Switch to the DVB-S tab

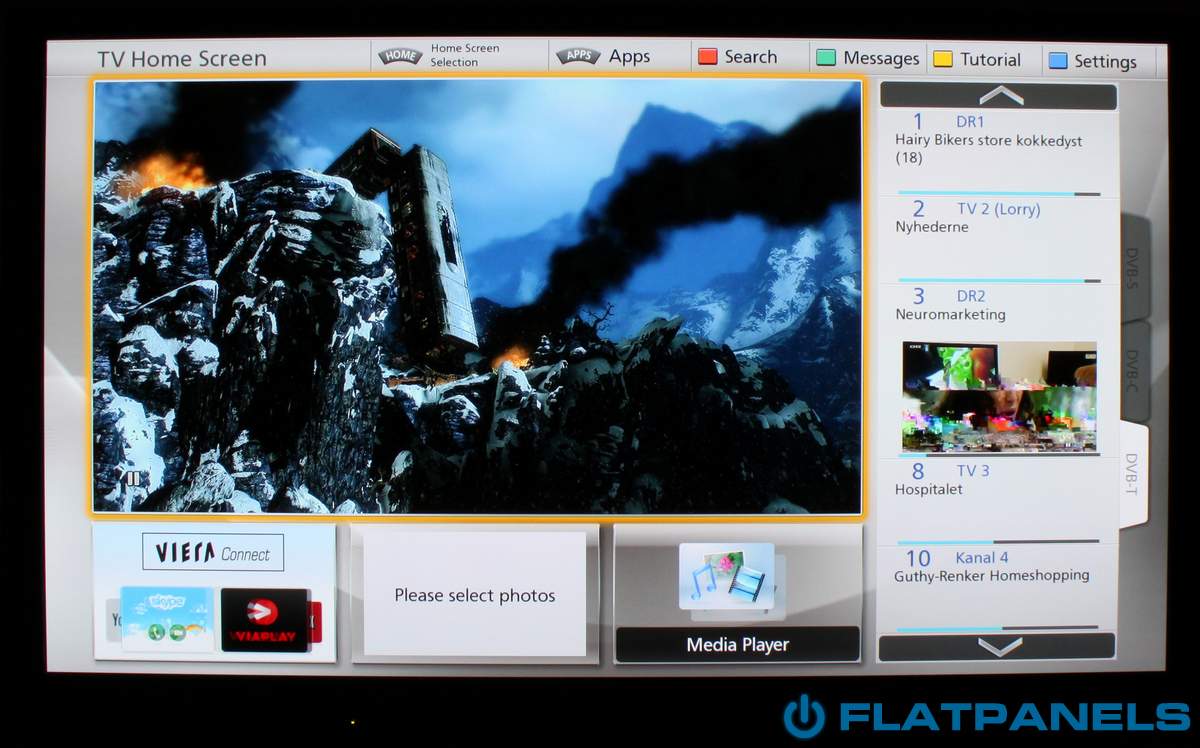[x=1134, y=268]
